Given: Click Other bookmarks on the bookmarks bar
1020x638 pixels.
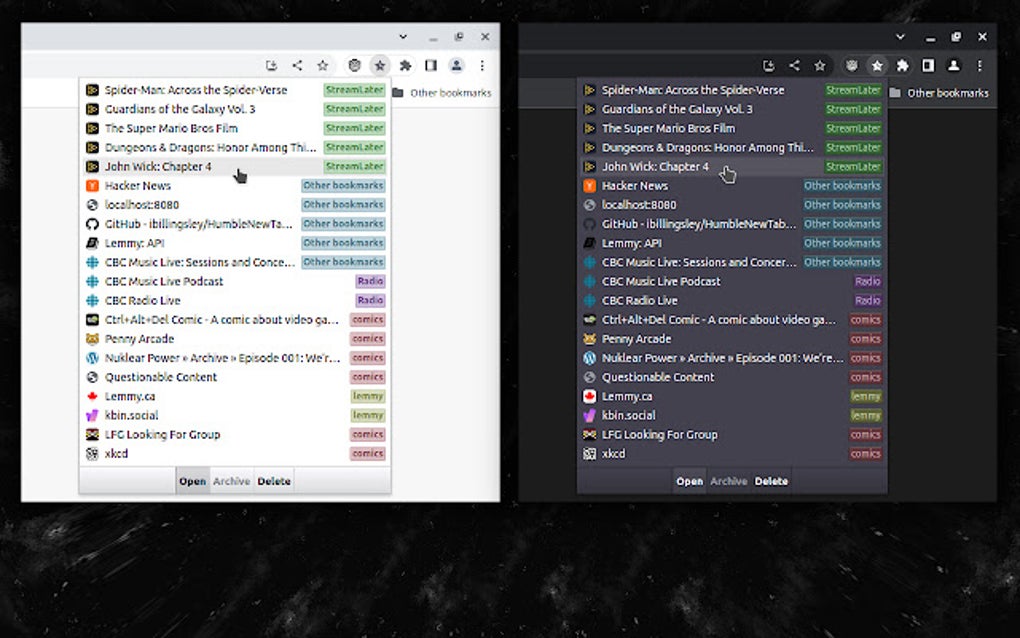Looking at the screenshot, I should 444,93.
